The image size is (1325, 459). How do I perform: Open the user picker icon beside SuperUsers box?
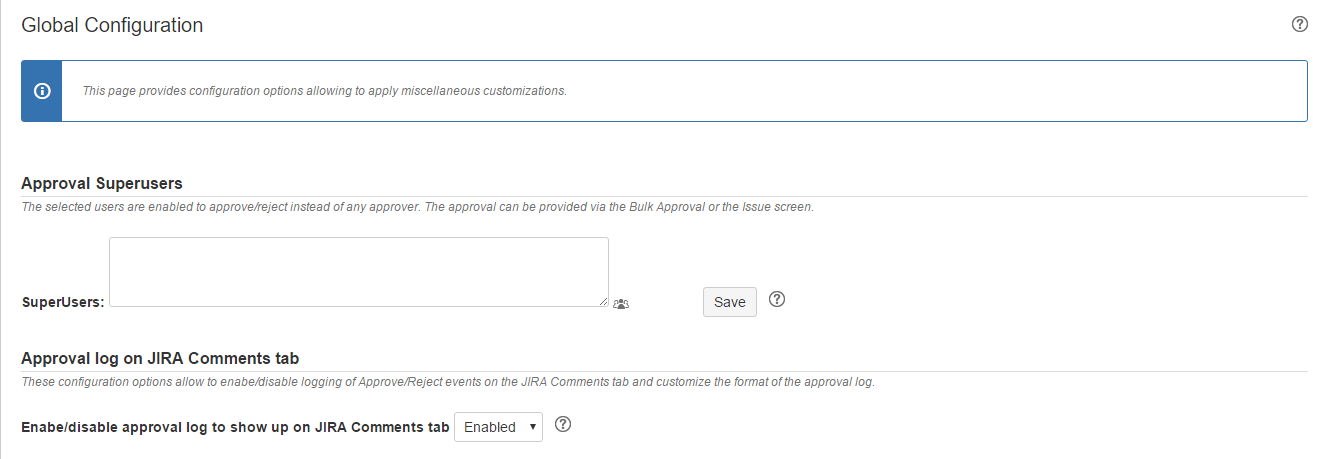coord(621,303)
